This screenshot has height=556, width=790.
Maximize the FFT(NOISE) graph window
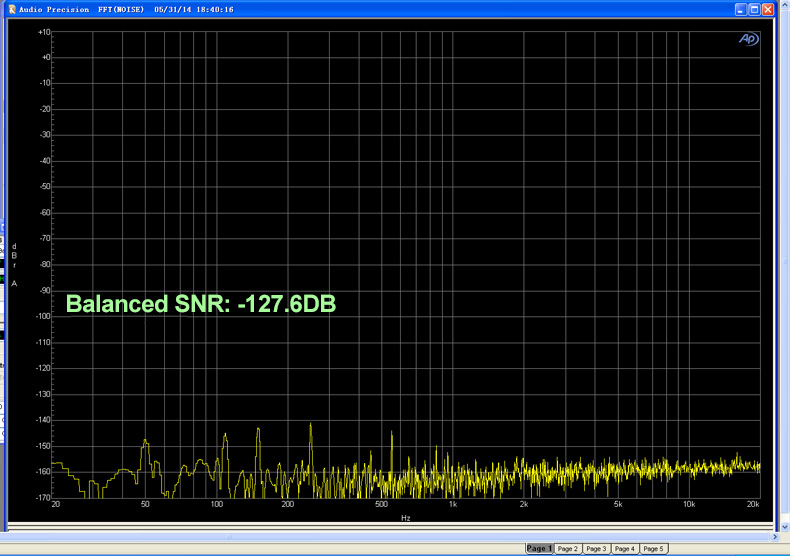click(x=754, y=9)
